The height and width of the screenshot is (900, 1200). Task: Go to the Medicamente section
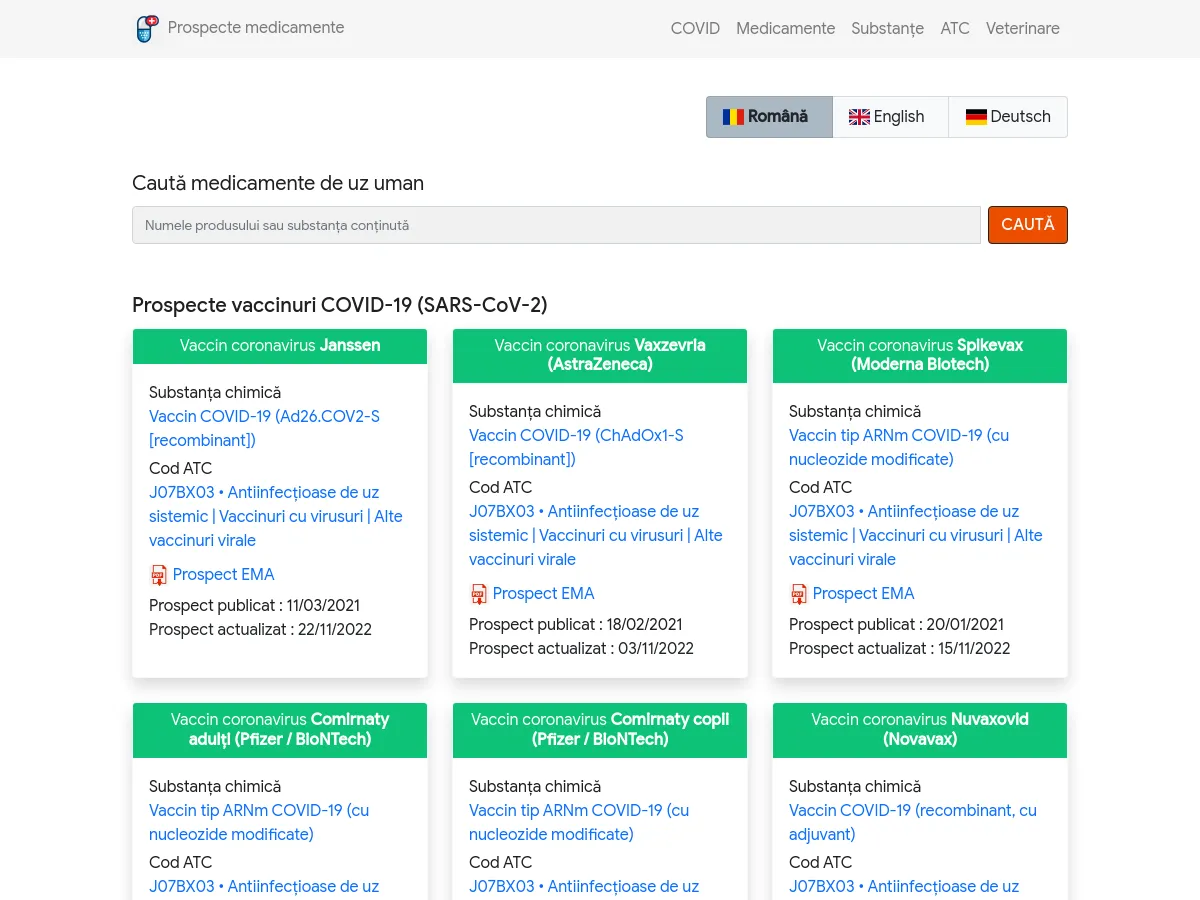[785, 28]
